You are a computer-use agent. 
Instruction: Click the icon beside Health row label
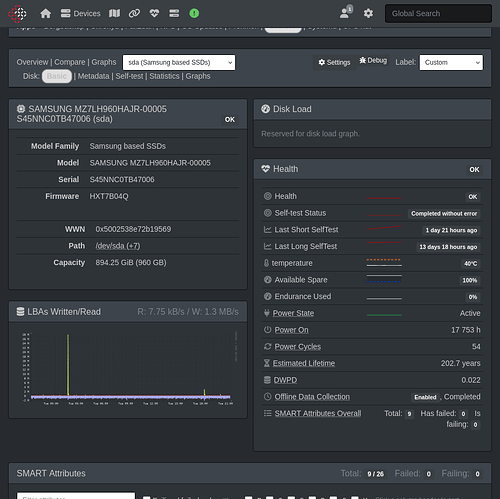click(267, 196)
